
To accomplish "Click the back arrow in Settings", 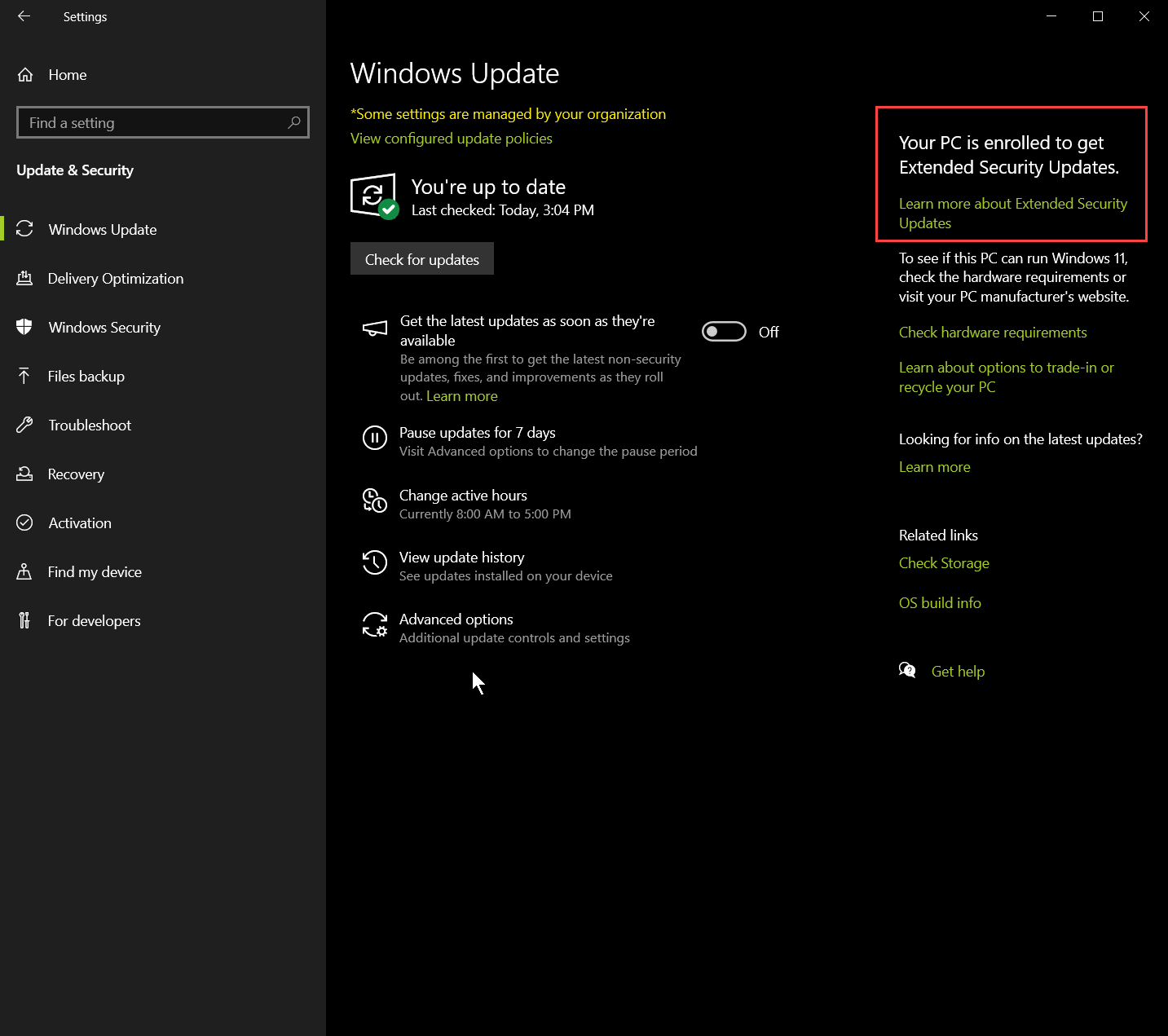I will 24,16.
